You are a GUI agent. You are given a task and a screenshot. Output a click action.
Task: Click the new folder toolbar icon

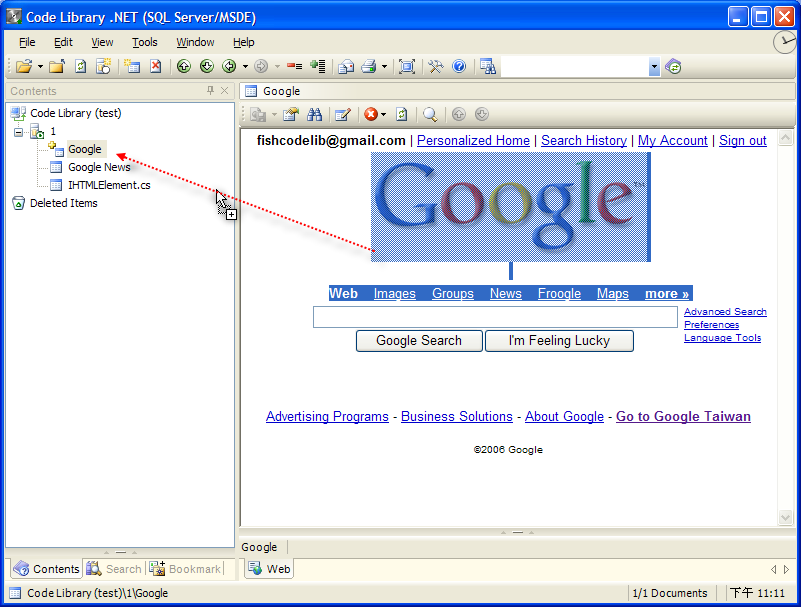point(57,66)
